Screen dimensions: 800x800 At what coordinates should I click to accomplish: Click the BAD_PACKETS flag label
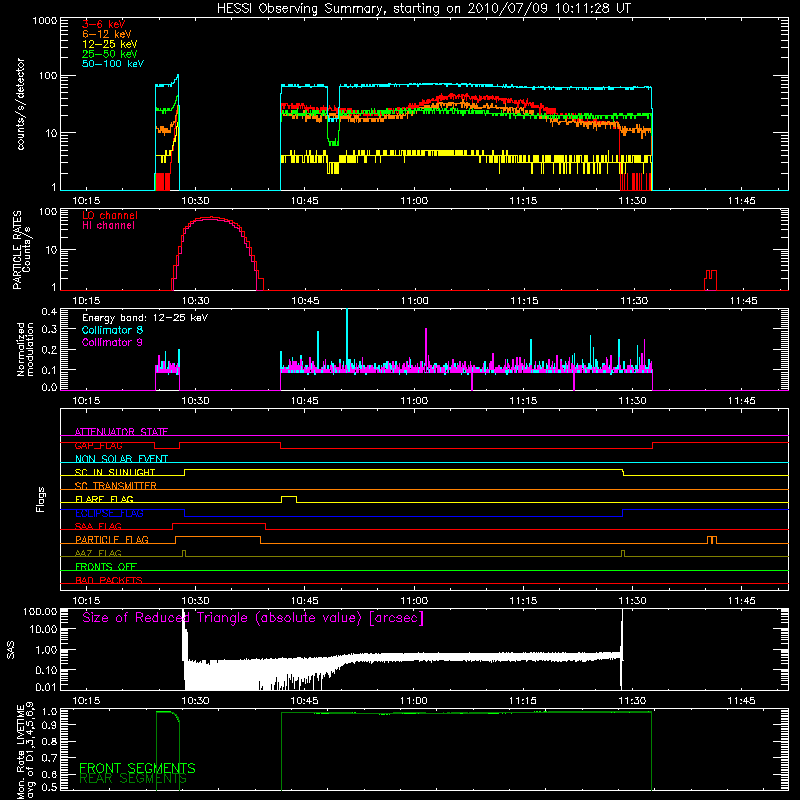[x=109, y=580]
